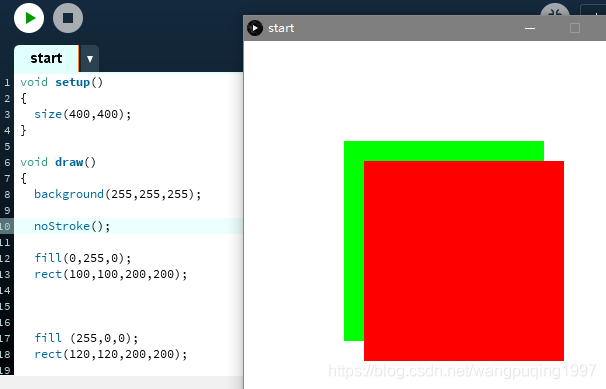Click the green Run play button

[x=29, y=18]
